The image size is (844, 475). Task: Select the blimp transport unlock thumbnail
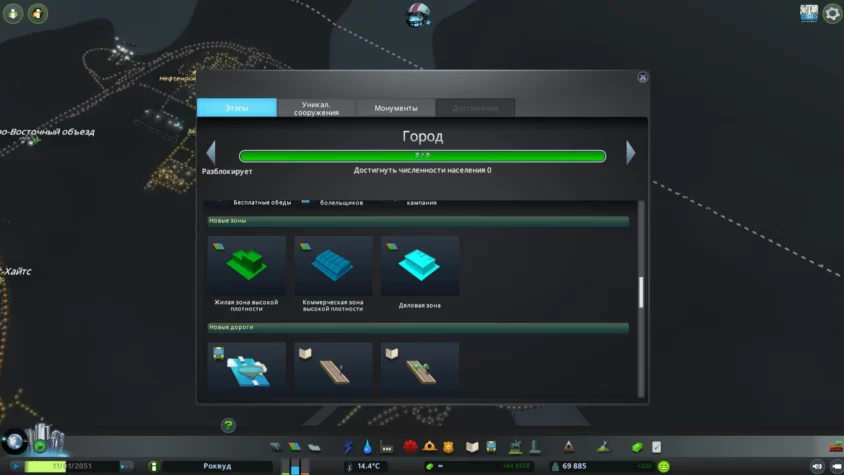click(247, 370)
